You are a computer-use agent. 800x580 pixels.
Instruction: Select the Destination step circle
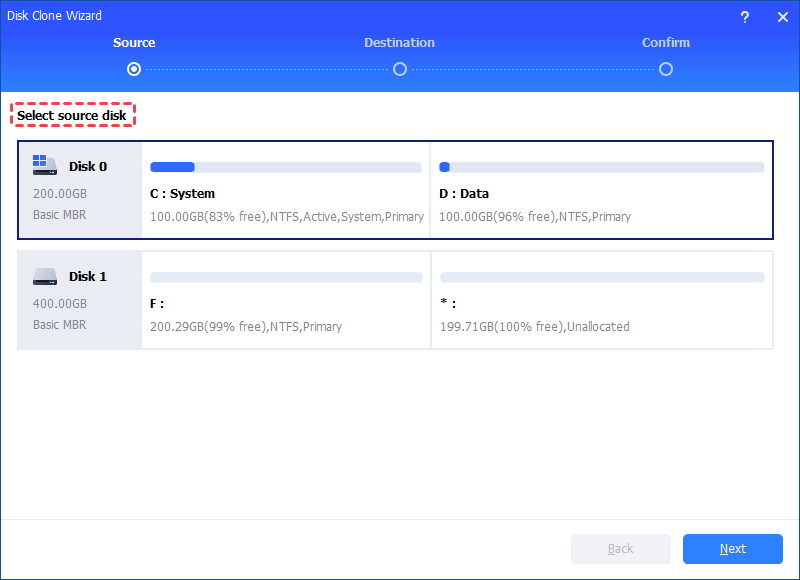tap(399, 69)
